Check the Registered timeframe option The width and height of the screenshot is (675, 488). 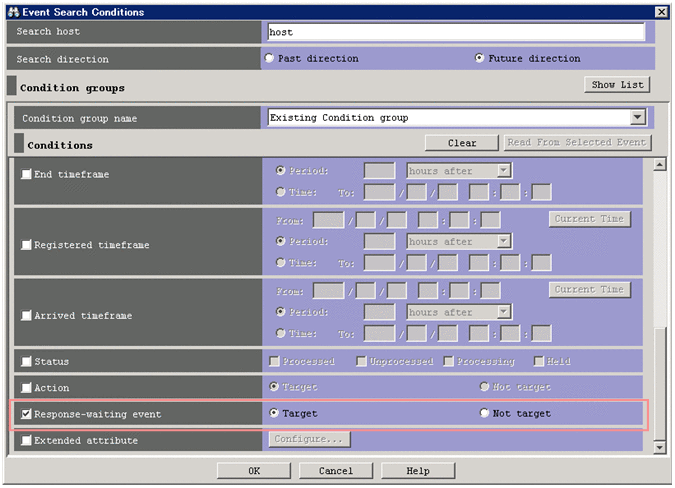point(27,244)
